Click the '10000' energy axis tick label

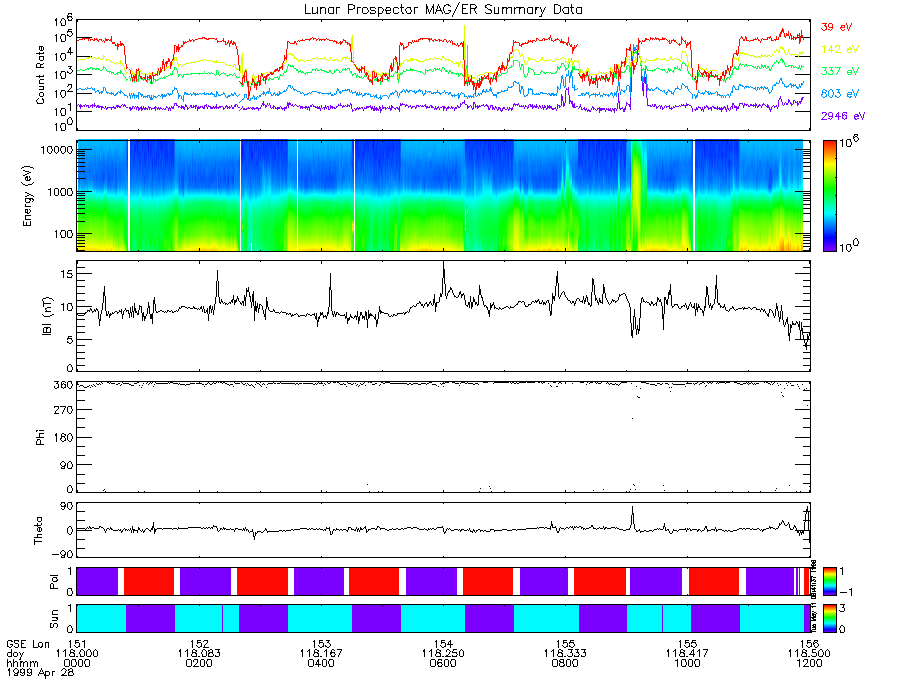[57, 150]
